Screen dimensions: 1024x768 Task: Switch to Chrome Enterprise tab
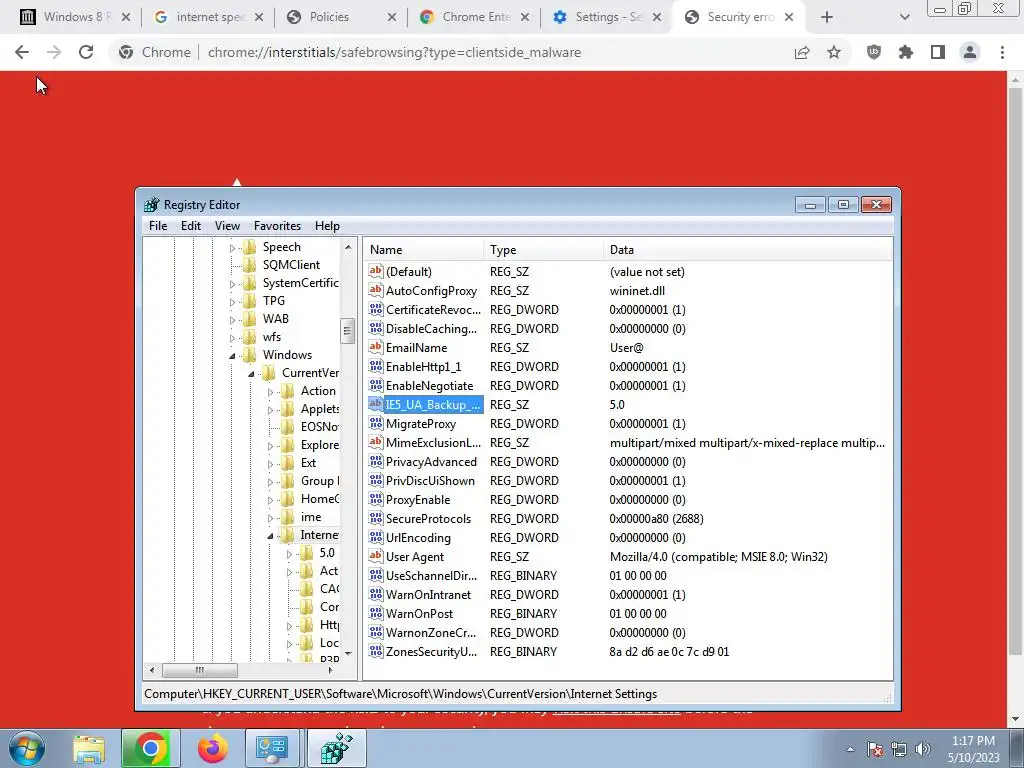click(475, 17)
